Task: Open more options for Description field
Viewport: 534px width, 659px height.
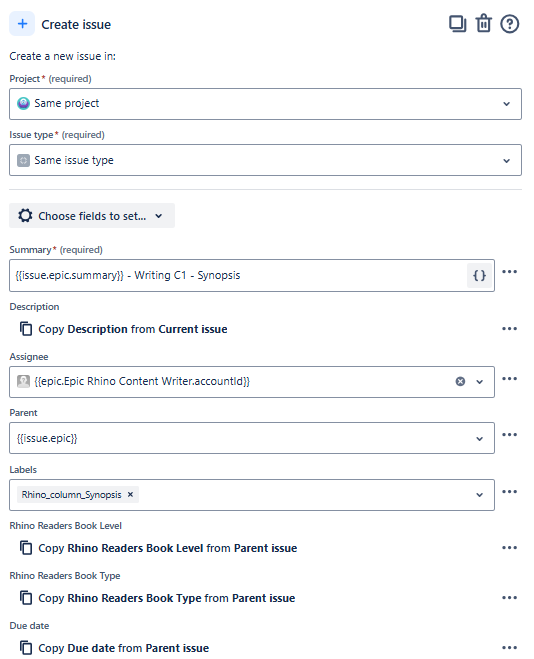Action: pyautogui.click(x=510, y=329)
